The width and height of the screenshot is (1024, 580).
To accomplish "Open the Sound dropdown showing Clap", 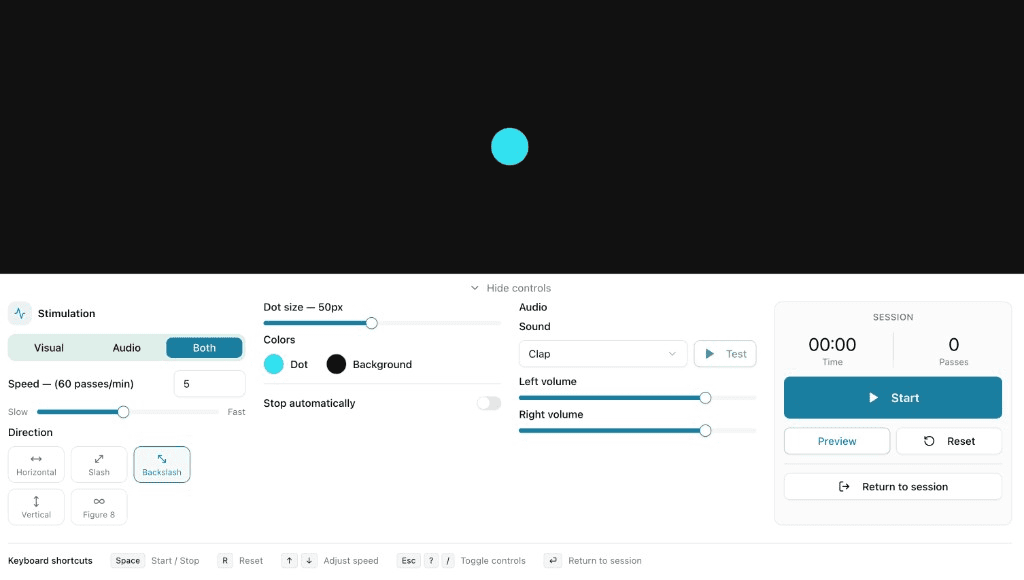I will coord(603,354).
